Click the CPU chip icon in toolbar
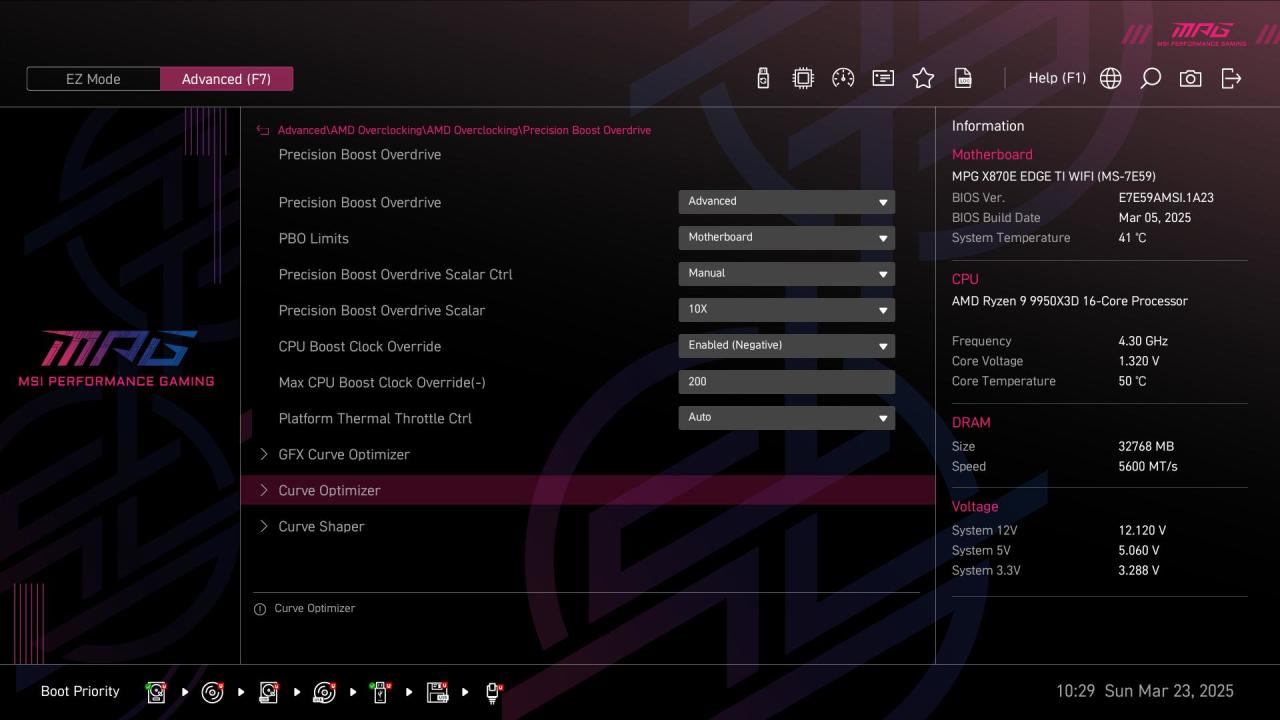This screenshot has height=720, width=1280. 803,78
